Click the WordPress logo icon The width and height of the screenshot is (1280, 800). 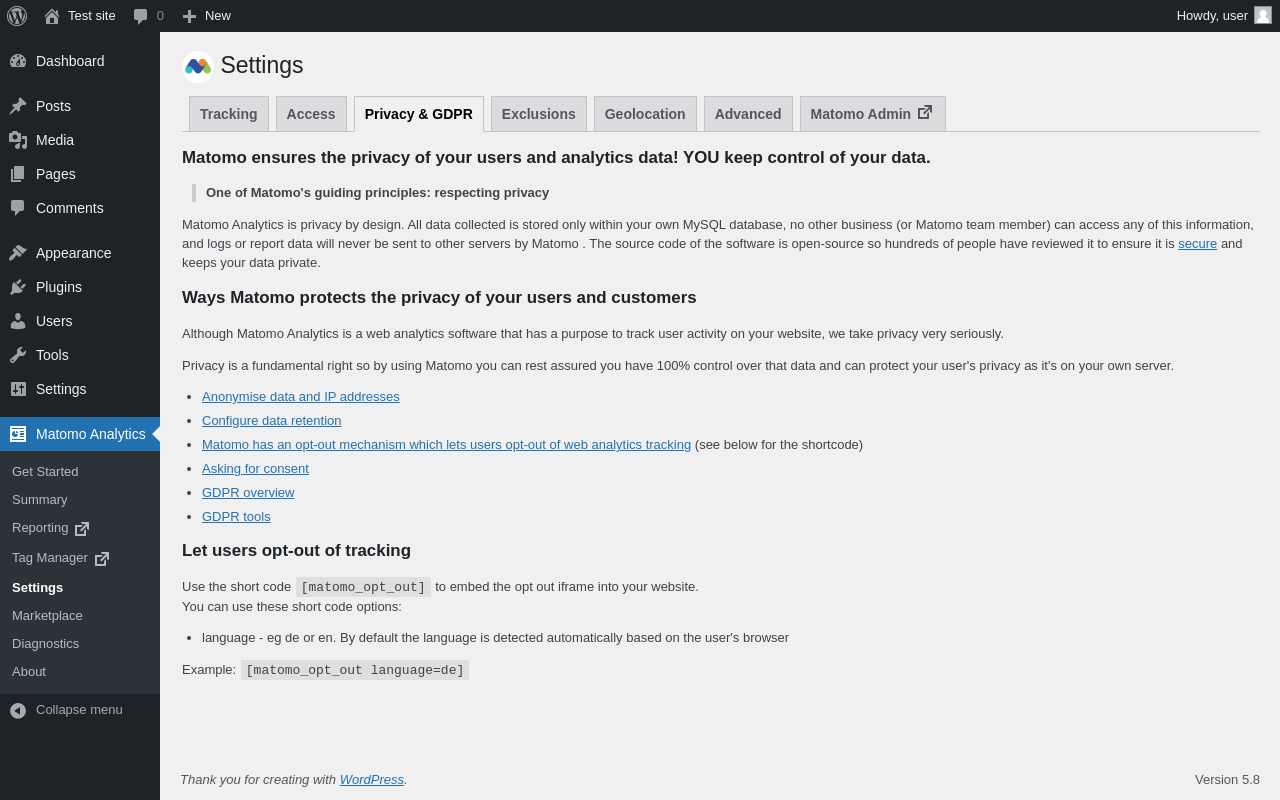pyautogui.click(x=17, y=16)
